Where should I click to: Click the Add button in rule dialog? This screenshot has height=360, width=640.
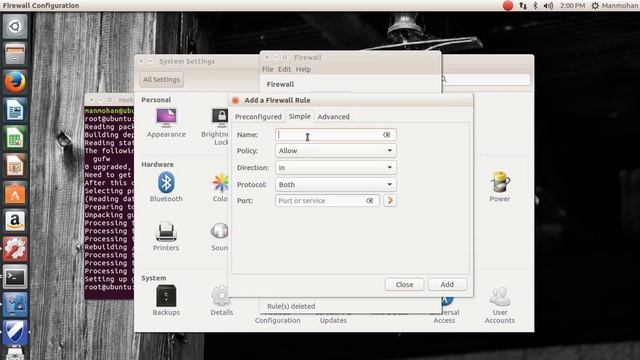447,284
